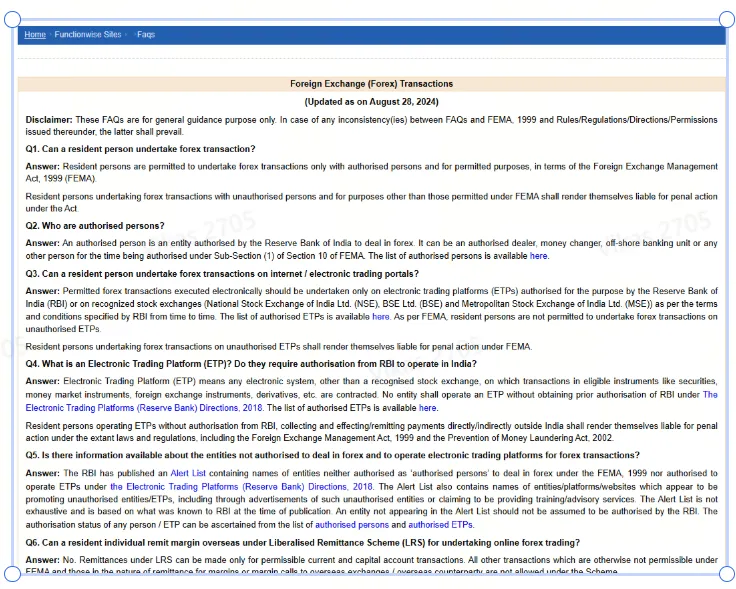Open Functionwise Sites breadcrumb item

coord(88,34)
